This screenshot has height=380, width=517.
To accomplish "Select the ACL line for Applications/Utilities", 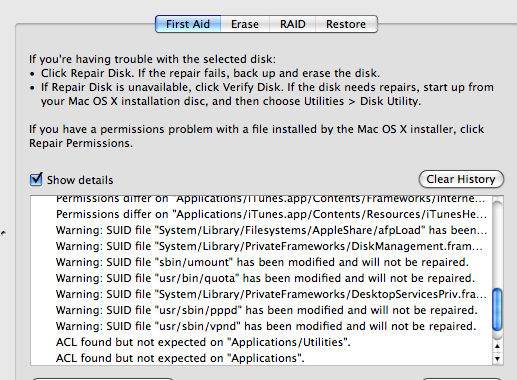I will [x=203, y=342].
